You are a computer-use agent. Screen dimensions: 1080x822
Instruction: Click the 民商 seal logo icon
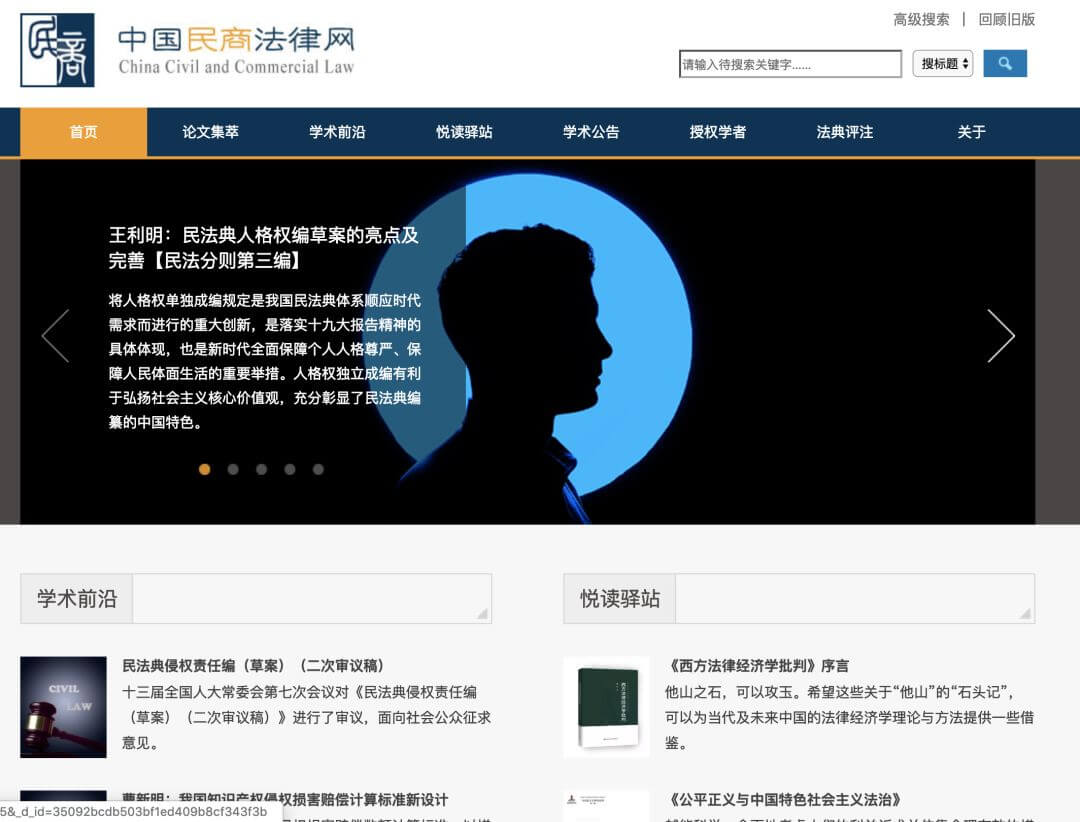point(55,50)
